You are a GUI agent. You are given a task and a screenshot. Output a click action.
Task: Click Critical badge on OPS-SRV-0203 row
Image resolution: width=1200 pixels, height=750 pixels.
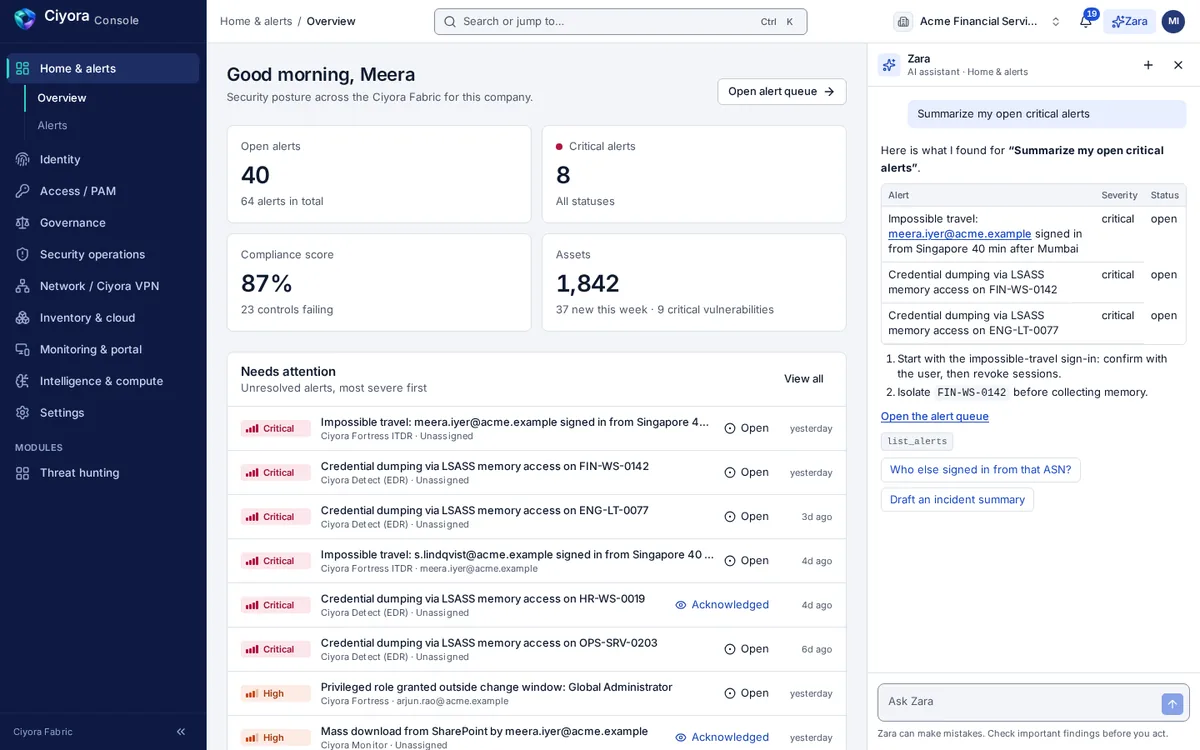tap(276, 649)
